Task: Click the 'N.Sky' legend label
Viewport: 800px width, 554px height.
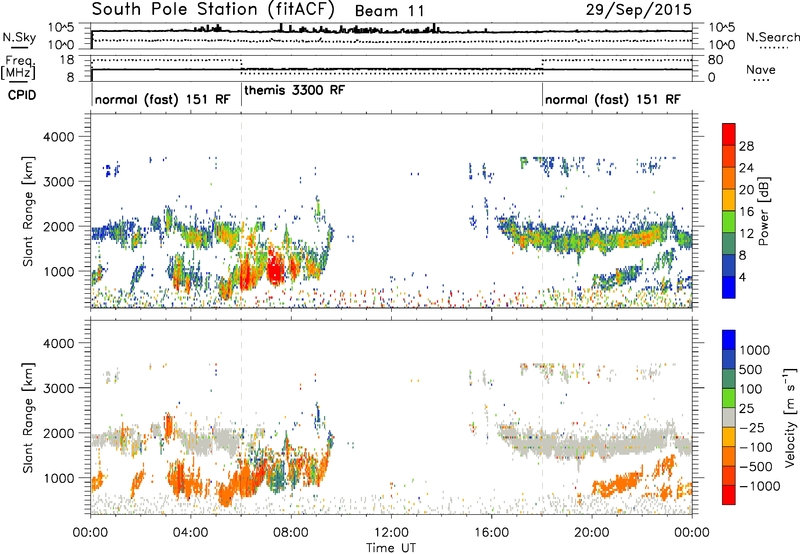Action: [19, 37]
